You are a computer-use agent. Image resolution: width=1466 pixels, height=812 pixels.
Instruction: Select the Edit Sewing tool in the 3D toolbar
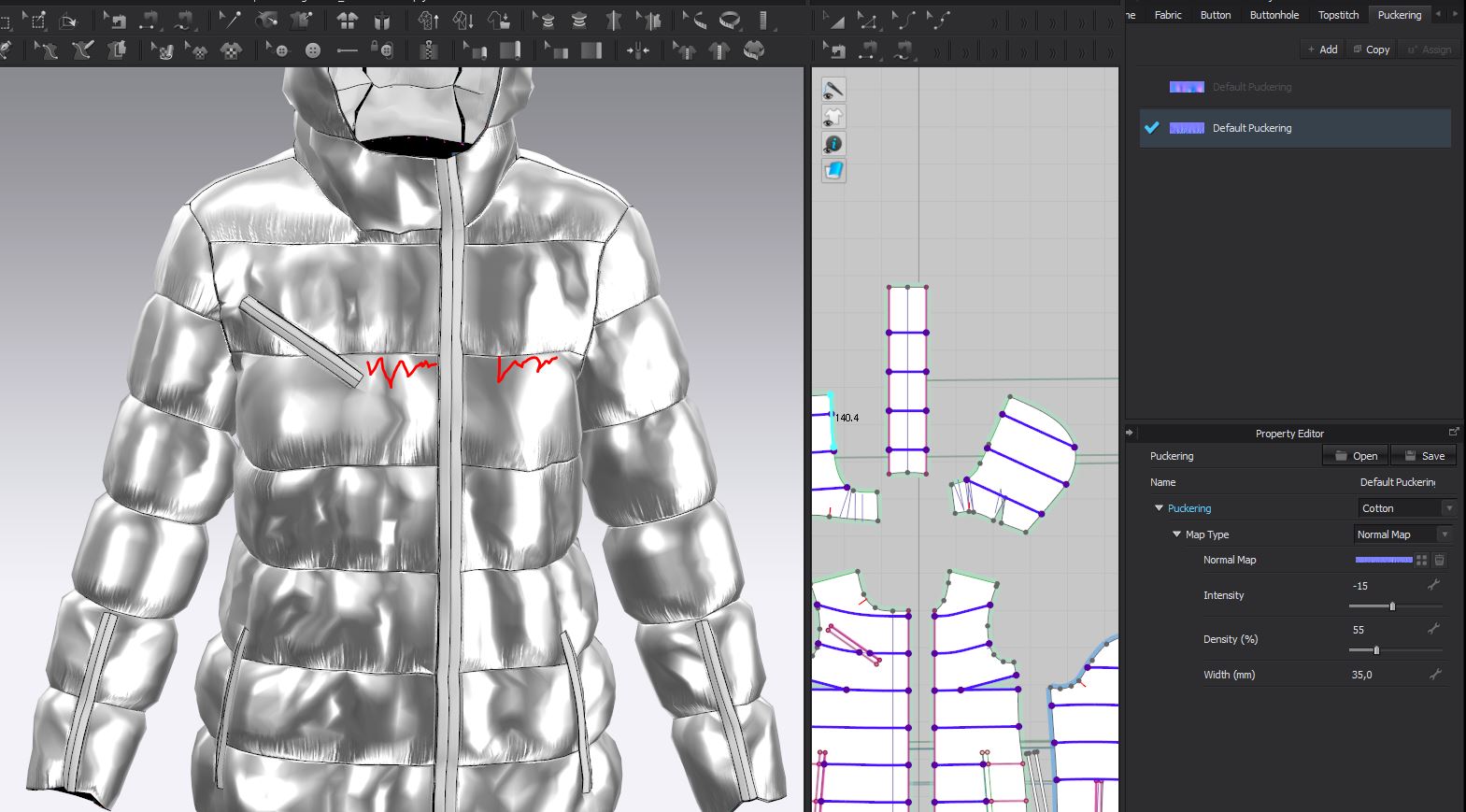pyautogui.click(x=114, y=20)
